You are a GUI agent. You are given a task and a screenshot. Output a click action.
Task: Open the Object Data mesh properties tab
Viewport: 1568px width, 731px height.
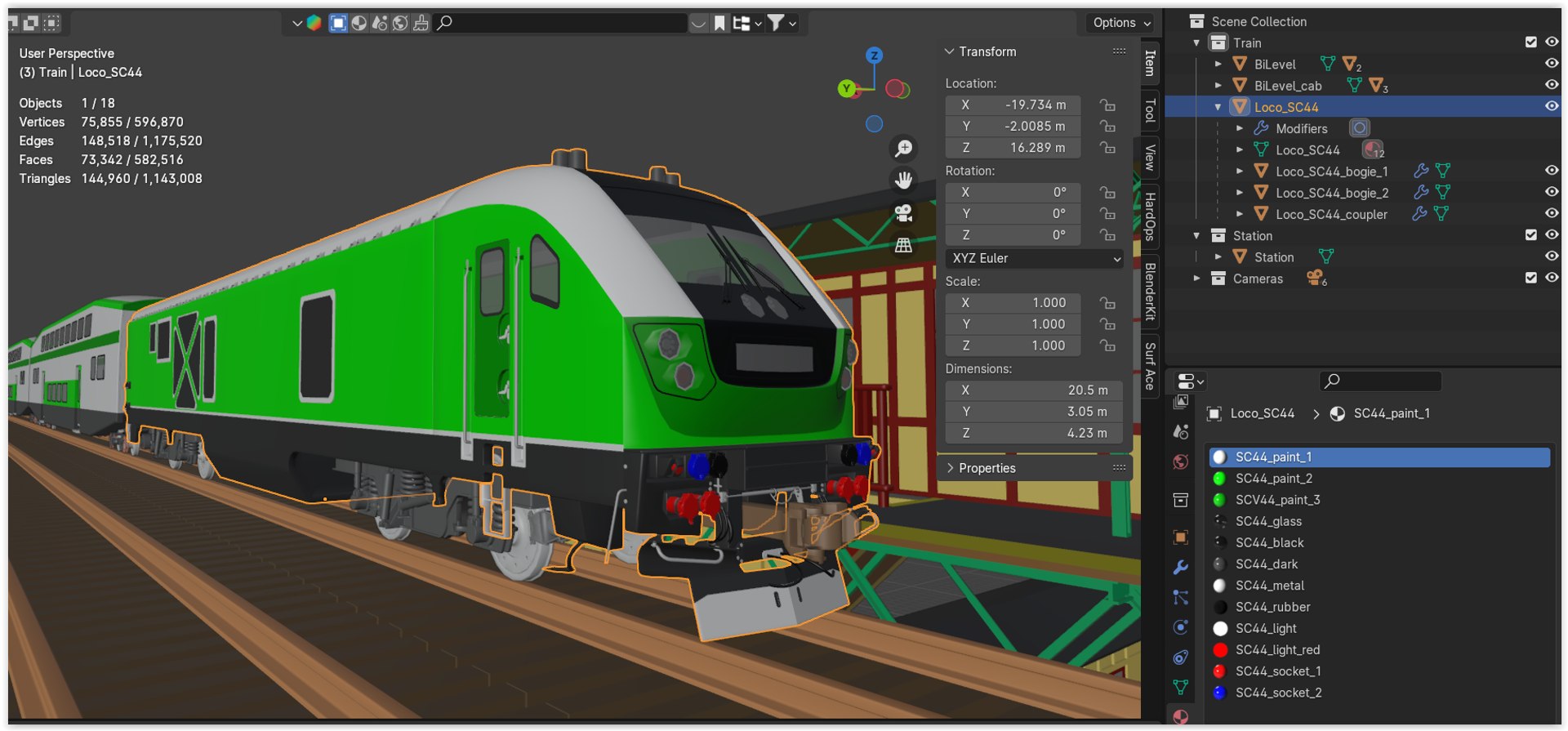click(1180, 687)
